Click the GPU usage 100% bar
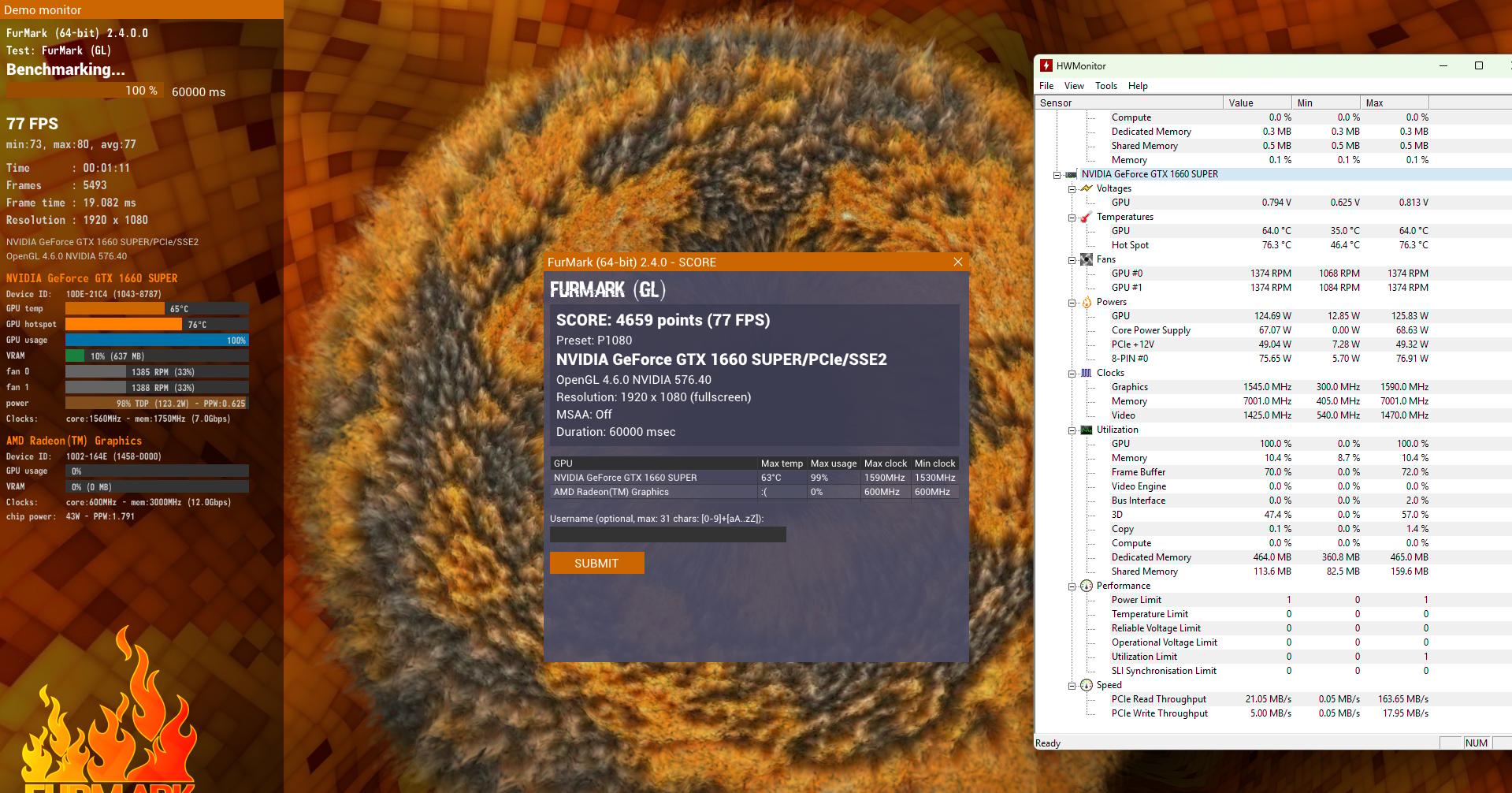 (157, 340)
